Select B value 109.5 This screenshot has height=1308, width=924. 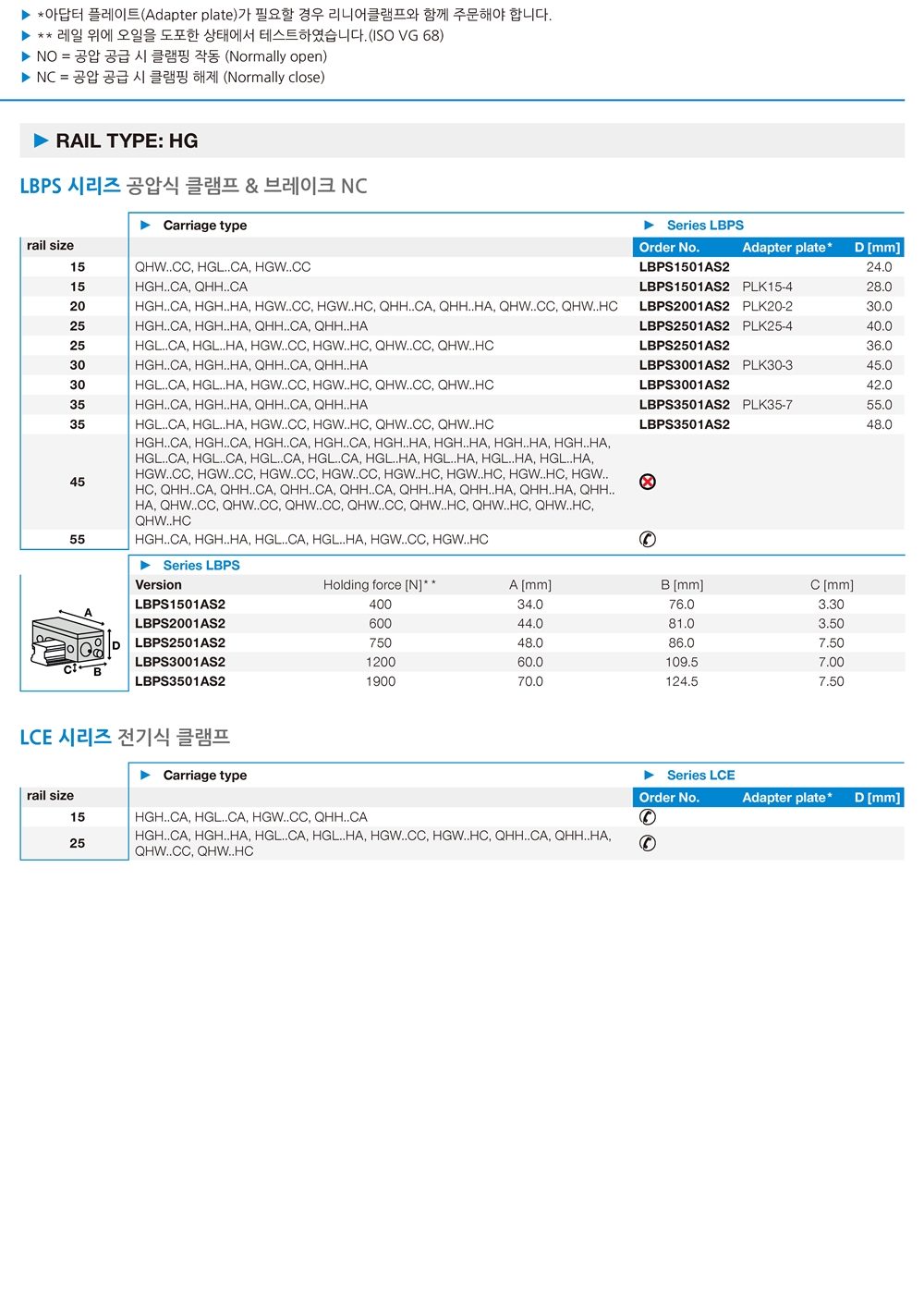pyautogui.click(x=682, y=662)
